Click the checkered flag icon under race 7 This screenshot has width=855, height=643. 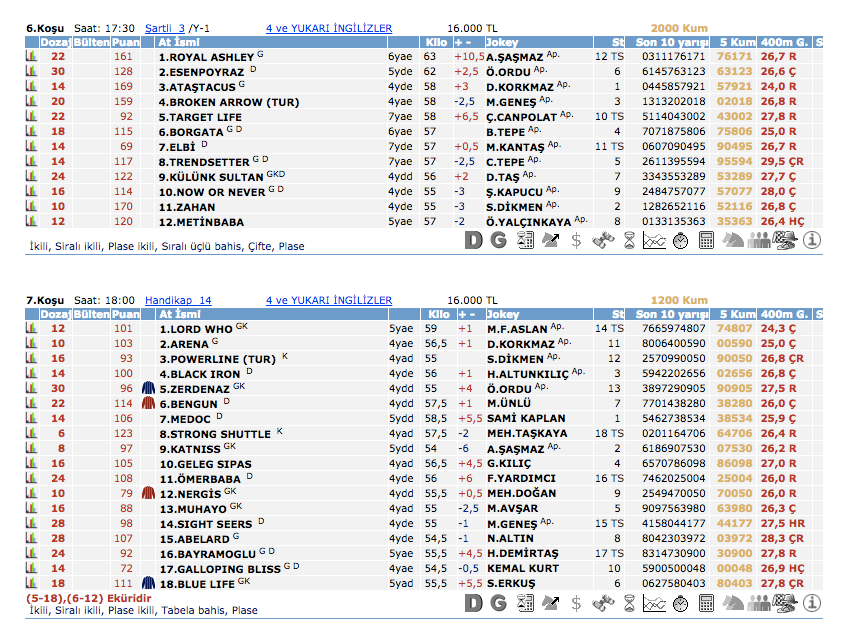point(785,603)
